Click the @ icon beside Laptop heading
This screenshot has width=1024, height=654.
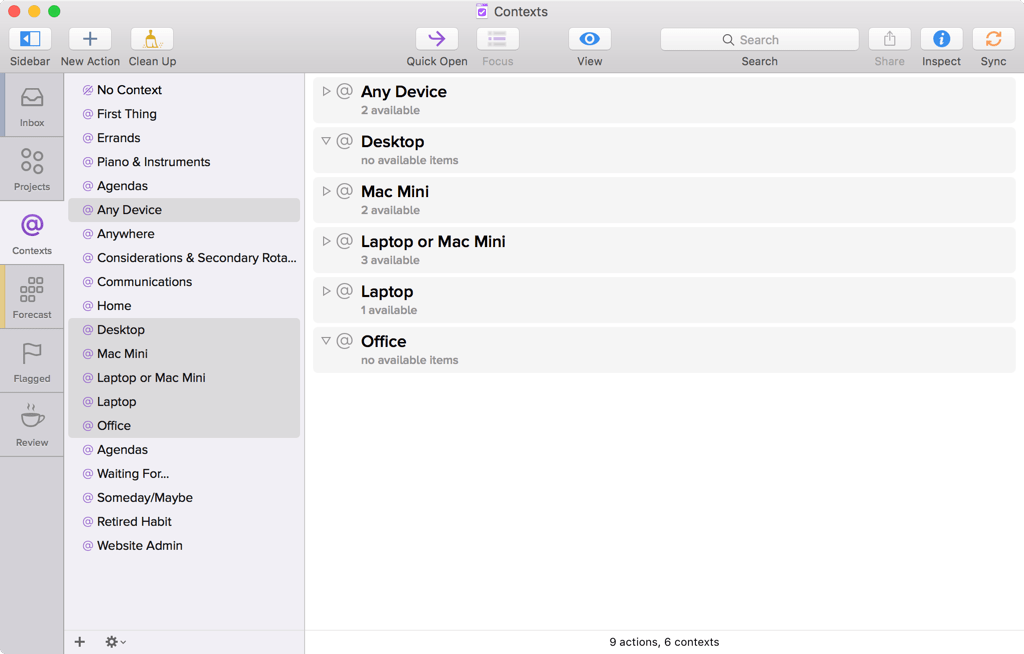tap(344, 291)
